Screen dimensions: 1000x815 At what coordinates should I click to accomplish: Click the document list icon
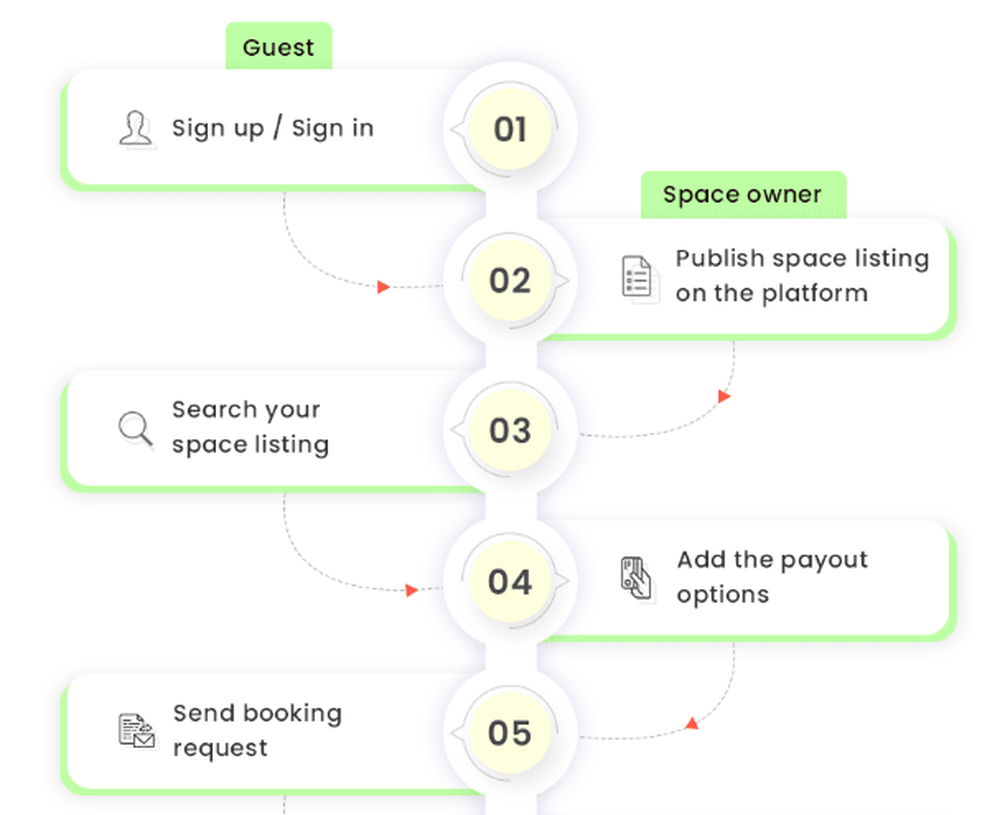click(x=637, y=277)
